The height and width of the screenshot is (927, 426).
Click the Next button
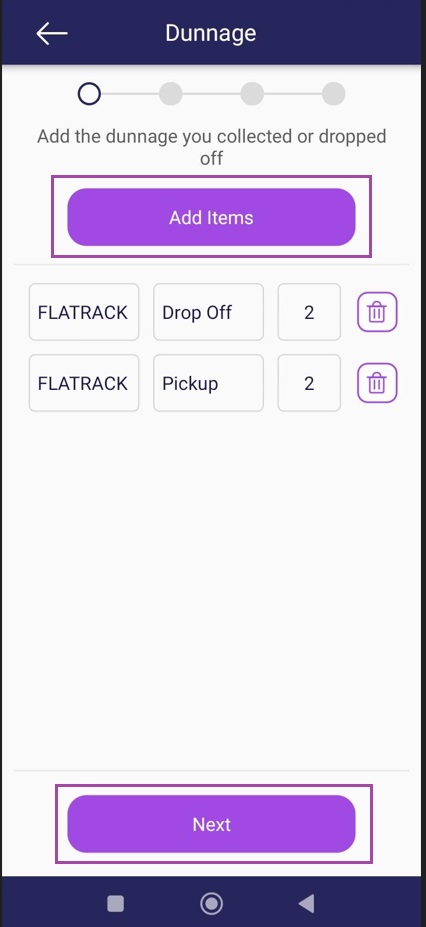point(212,824)
